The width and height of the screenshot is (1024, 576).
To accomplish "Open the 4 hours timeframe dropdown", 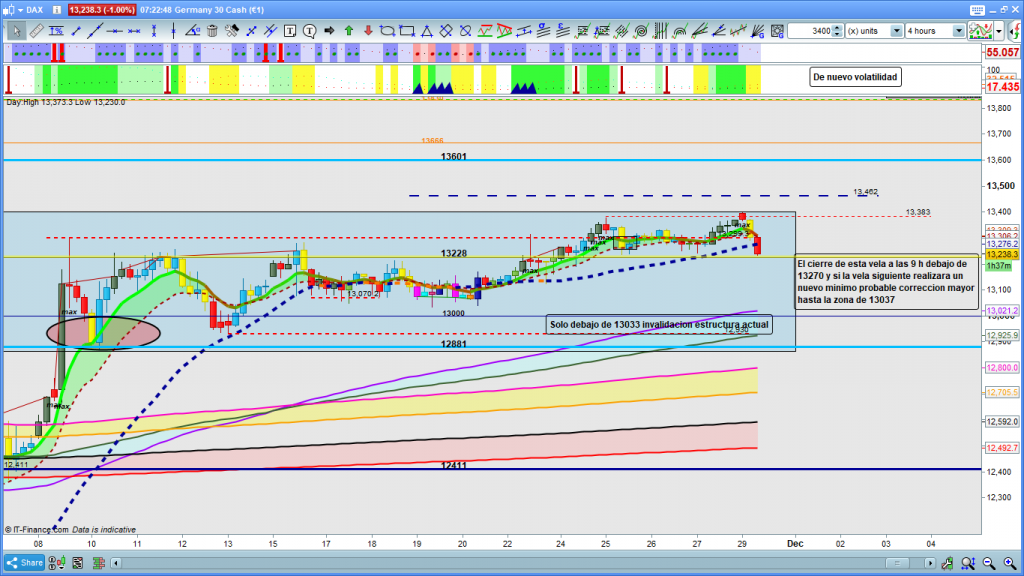I will coord(958,31).
